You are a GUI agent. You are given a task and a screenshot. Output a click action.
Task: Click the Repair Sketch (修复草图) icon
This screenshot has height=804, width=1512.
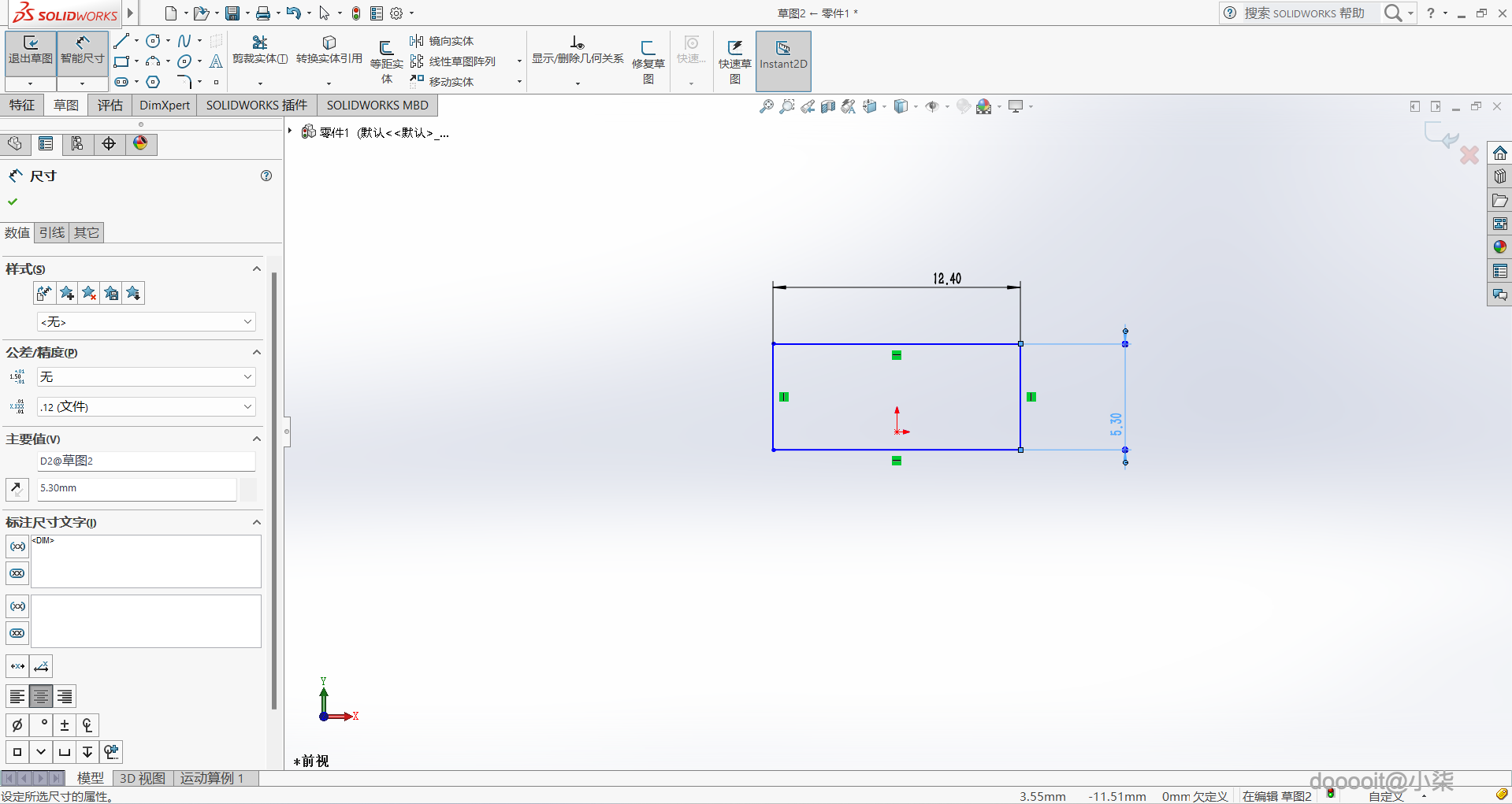coord(648,61)
